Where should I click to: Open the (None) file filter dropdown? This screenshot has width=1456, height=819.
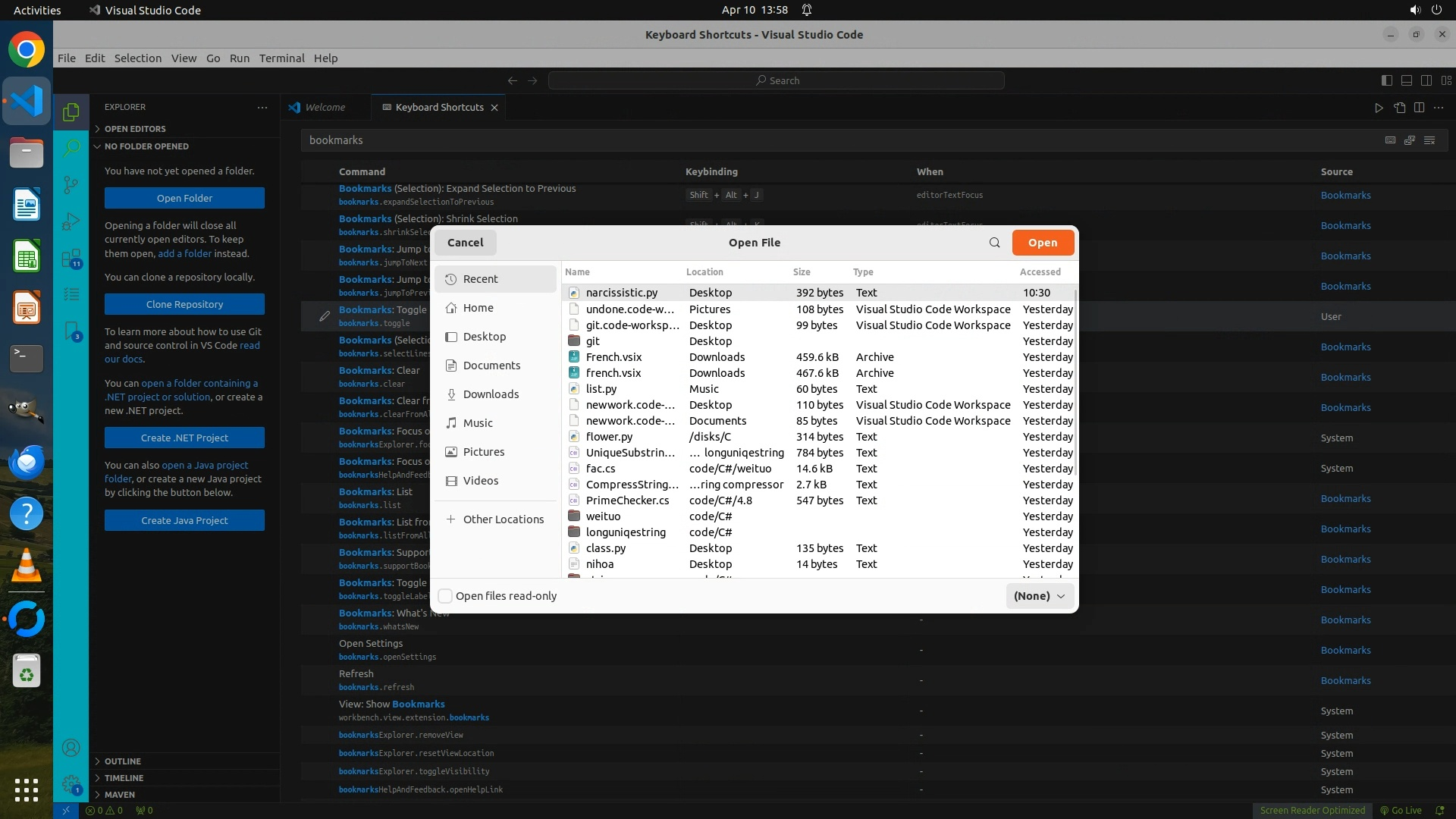pyautogui.click(x=1039, y=596)
